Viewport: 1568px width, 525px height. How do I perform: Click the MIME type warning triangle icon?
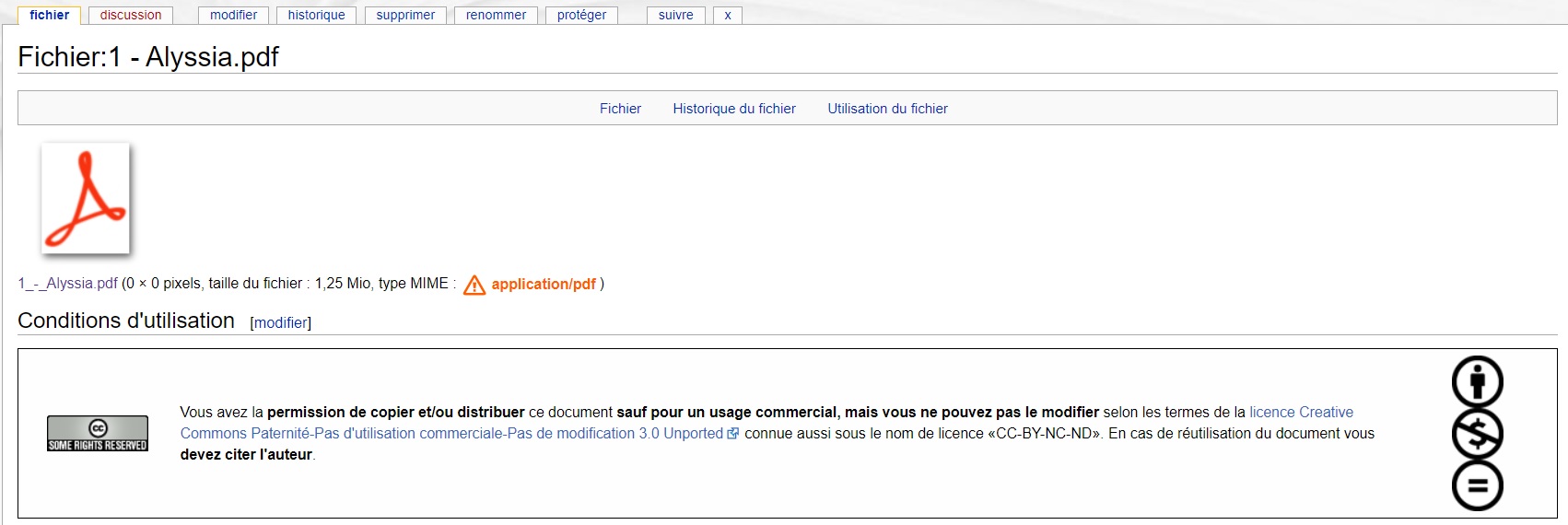(474, 286)
